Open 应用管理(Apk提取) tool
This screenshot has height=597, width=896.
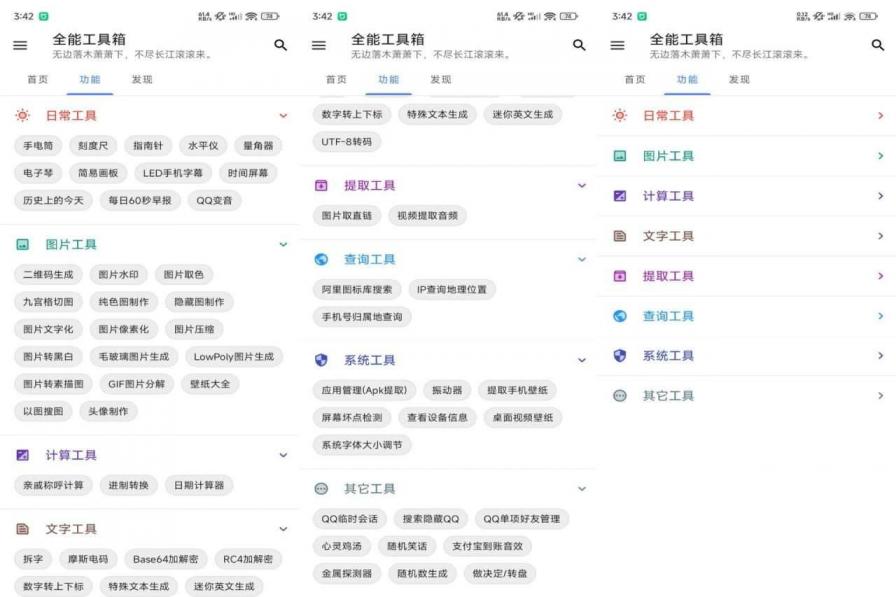pyautogui.click(x=364, y=390)
